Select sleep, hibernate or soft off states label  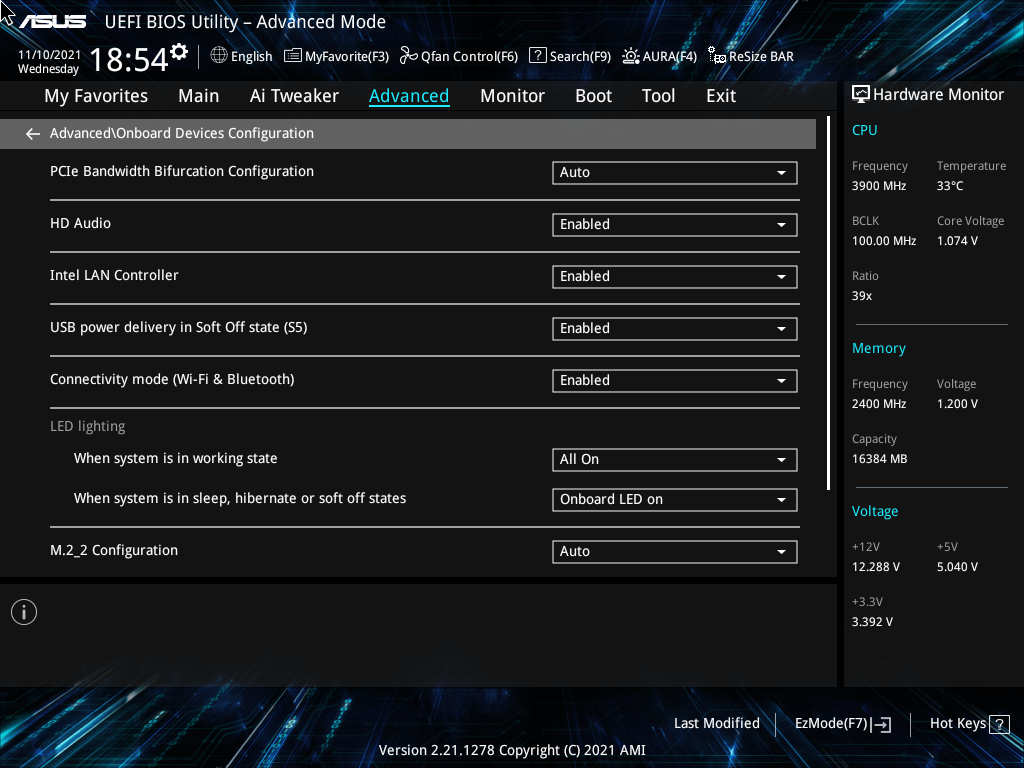(x=240, y=498)
